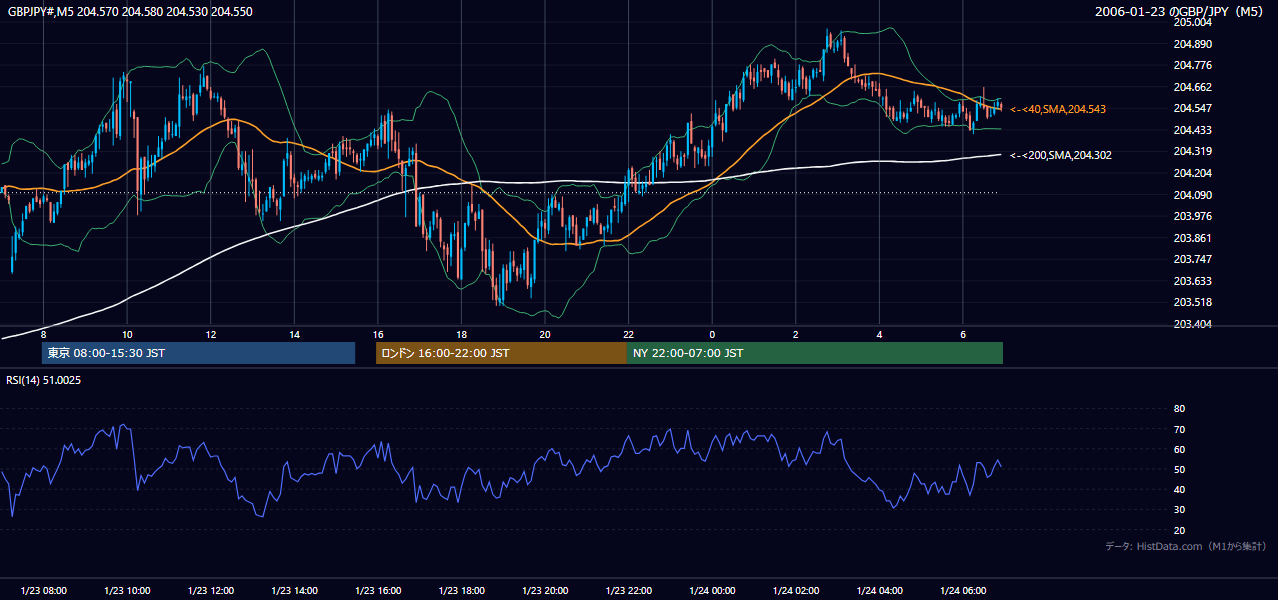1278x600 pixels.
Task: Select the NY 22:00-07:00 JST session bar
Action: click(815, 353)
